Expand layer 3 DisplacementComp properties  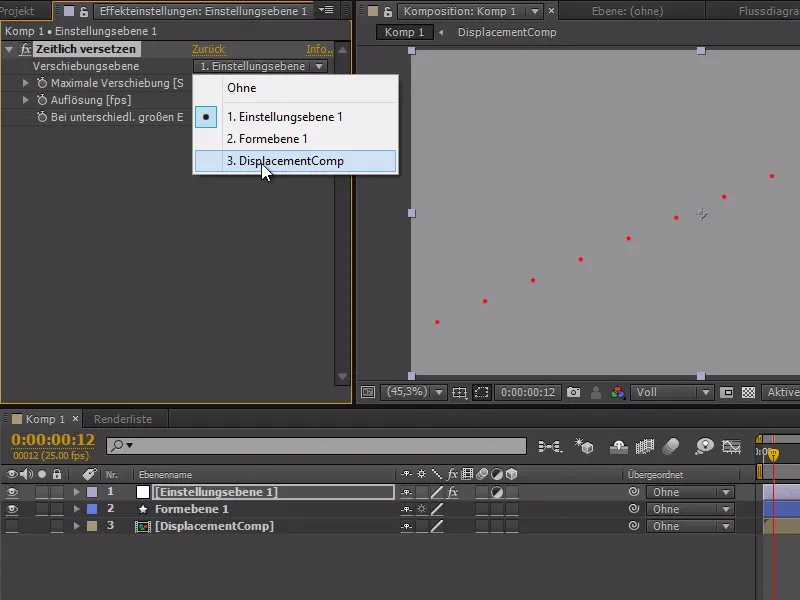pos(77,526)
